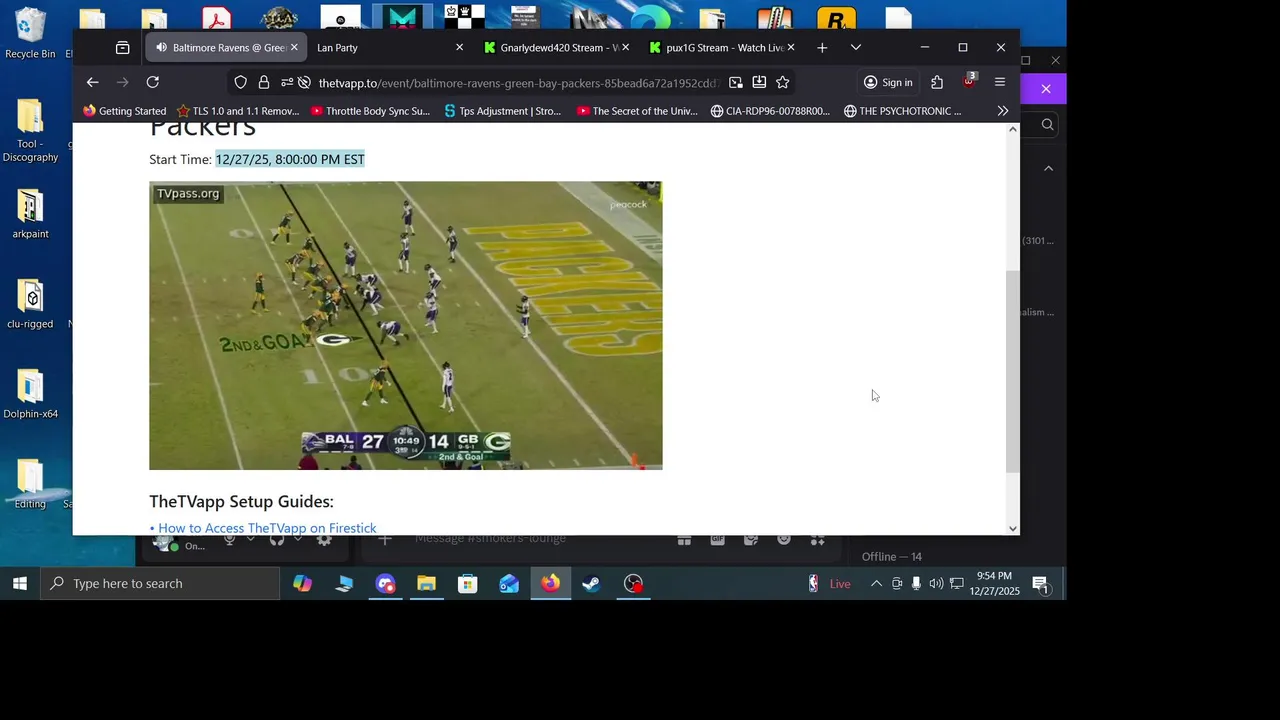Open the Firefox hamburger application menu
Image resolution: width=1280 pixels, height=720 pixels.
tap(999, 83)
